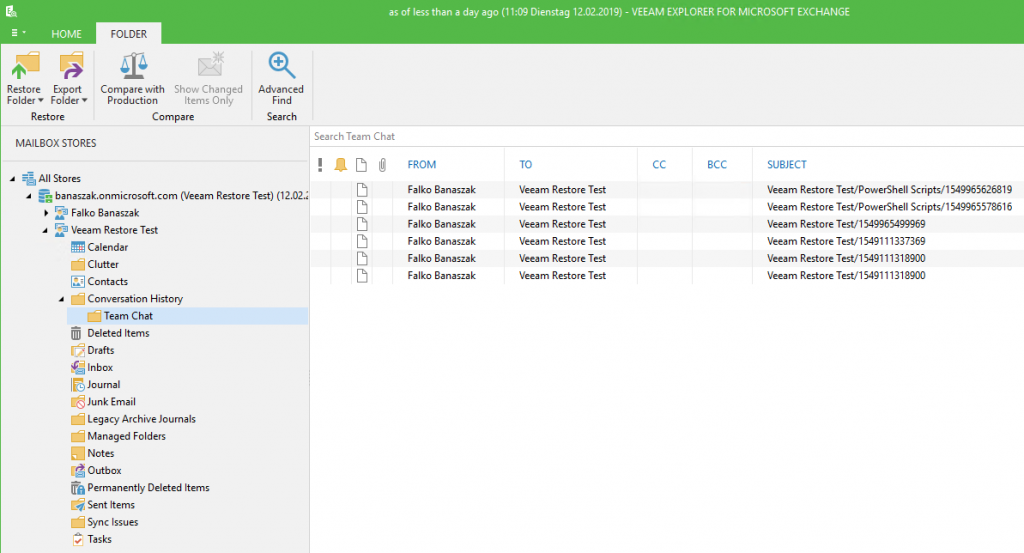The width and height of the screenshot is (1024, 553).
Task: Open the Outbox folder
Action: coord(96,470)
